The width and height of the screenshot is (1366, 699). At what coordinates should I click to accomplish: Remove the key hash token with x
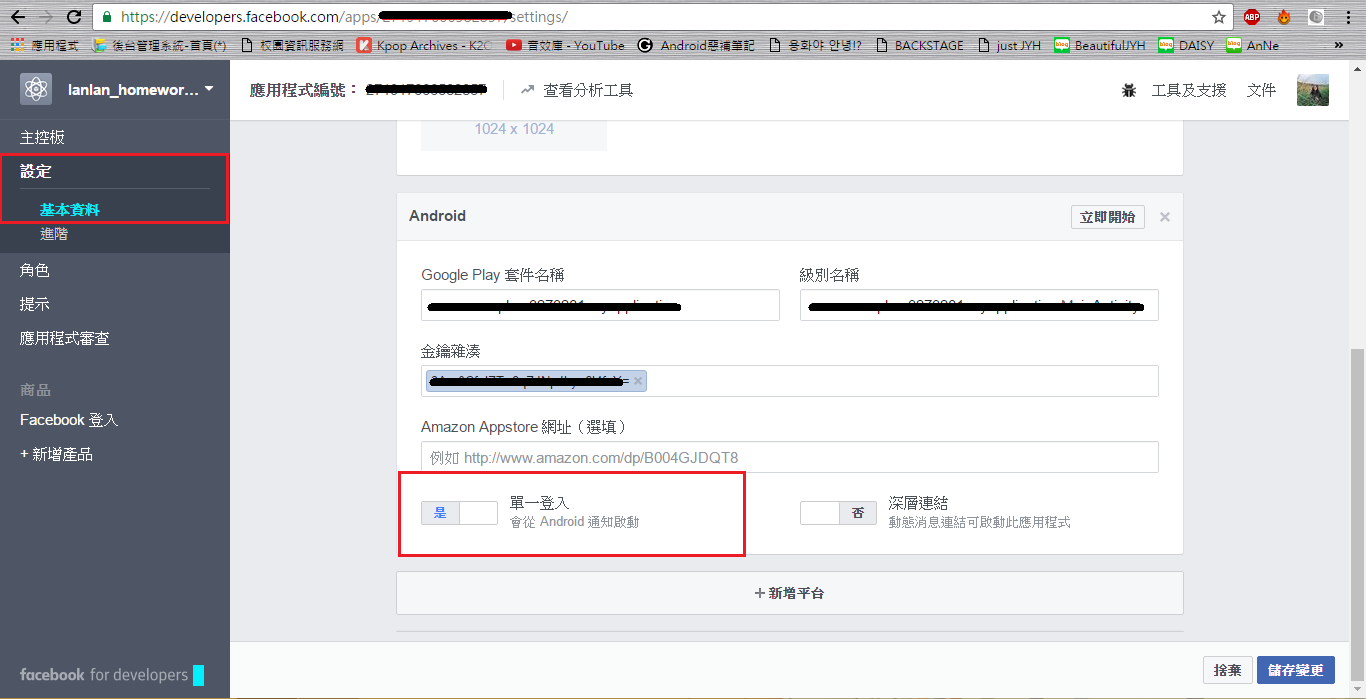tap(638, 381)
